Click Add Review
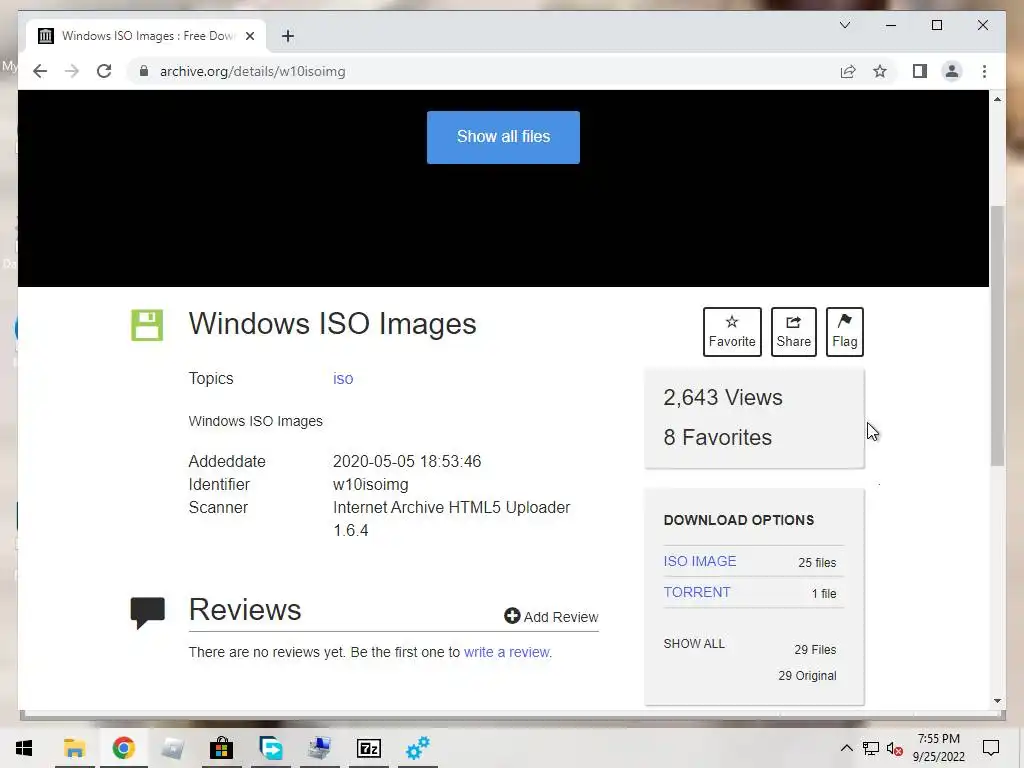1024x768 pixels. point(551,616)
